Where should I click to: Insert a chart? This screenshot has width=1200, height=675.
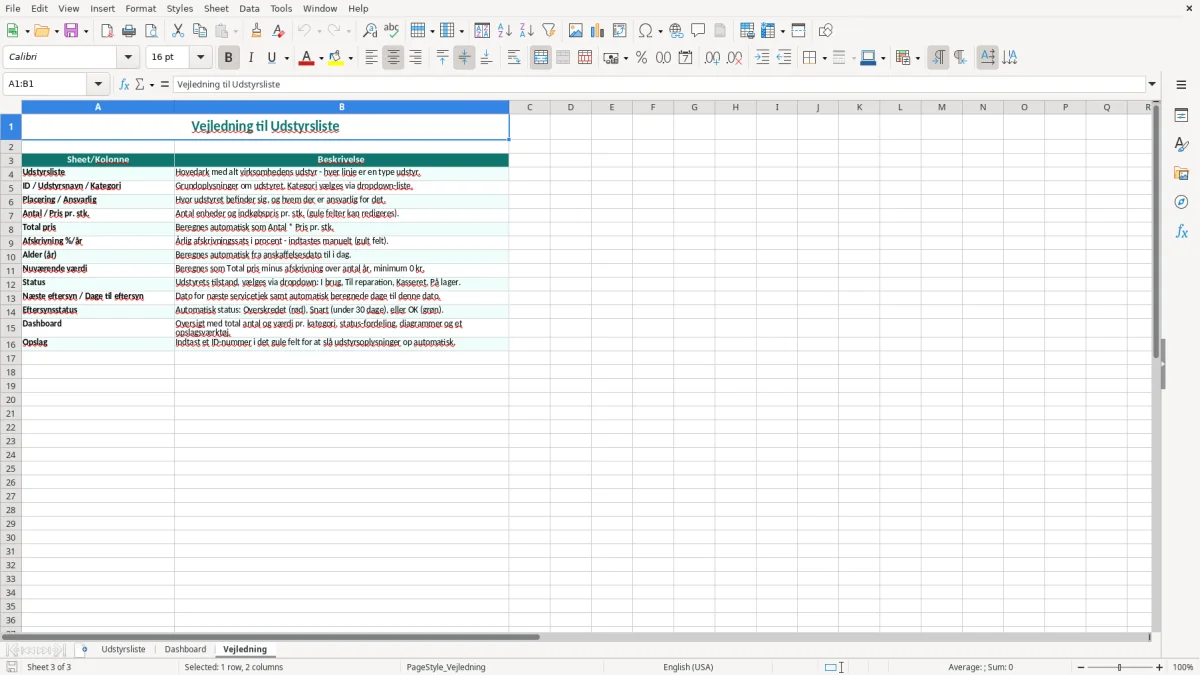[598, 31]
